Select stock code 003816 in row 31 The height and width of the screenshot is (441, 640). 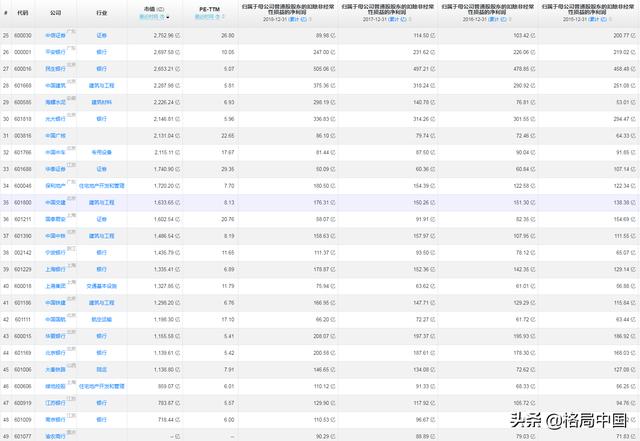(23, 136)
